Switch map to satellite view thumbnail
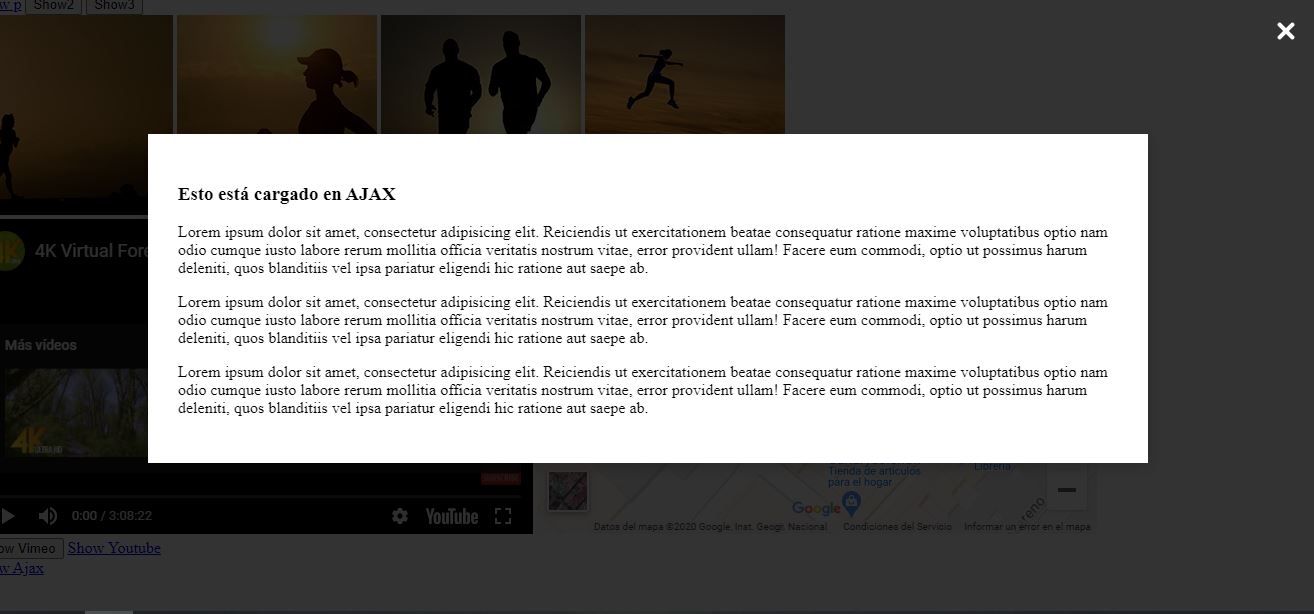 tap(568, 490)
